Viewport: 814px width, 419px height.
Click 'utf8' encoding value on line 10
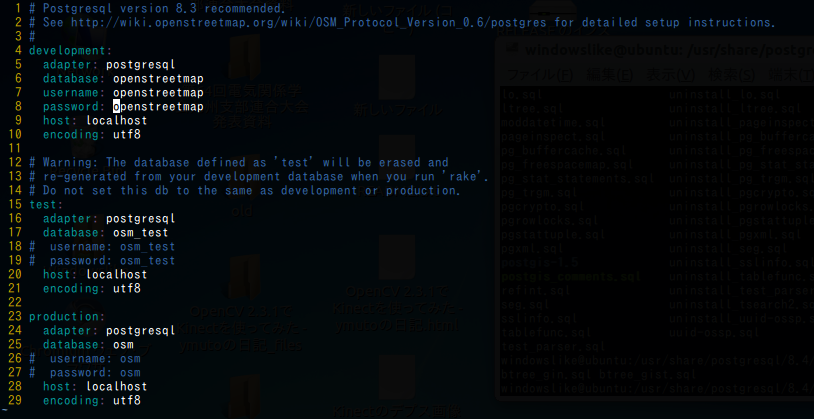pos(127,134)
